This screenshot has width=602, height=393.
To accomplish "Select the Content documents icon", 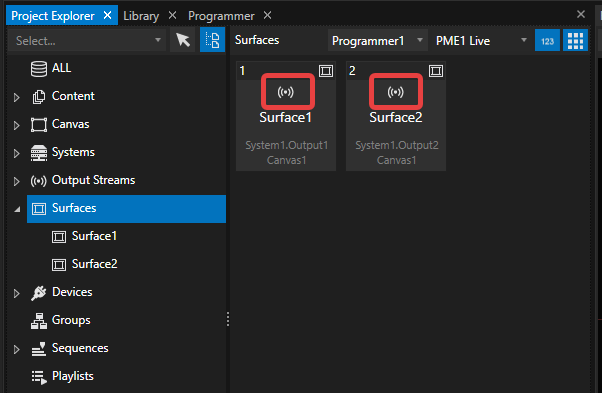I will point(39,97).
